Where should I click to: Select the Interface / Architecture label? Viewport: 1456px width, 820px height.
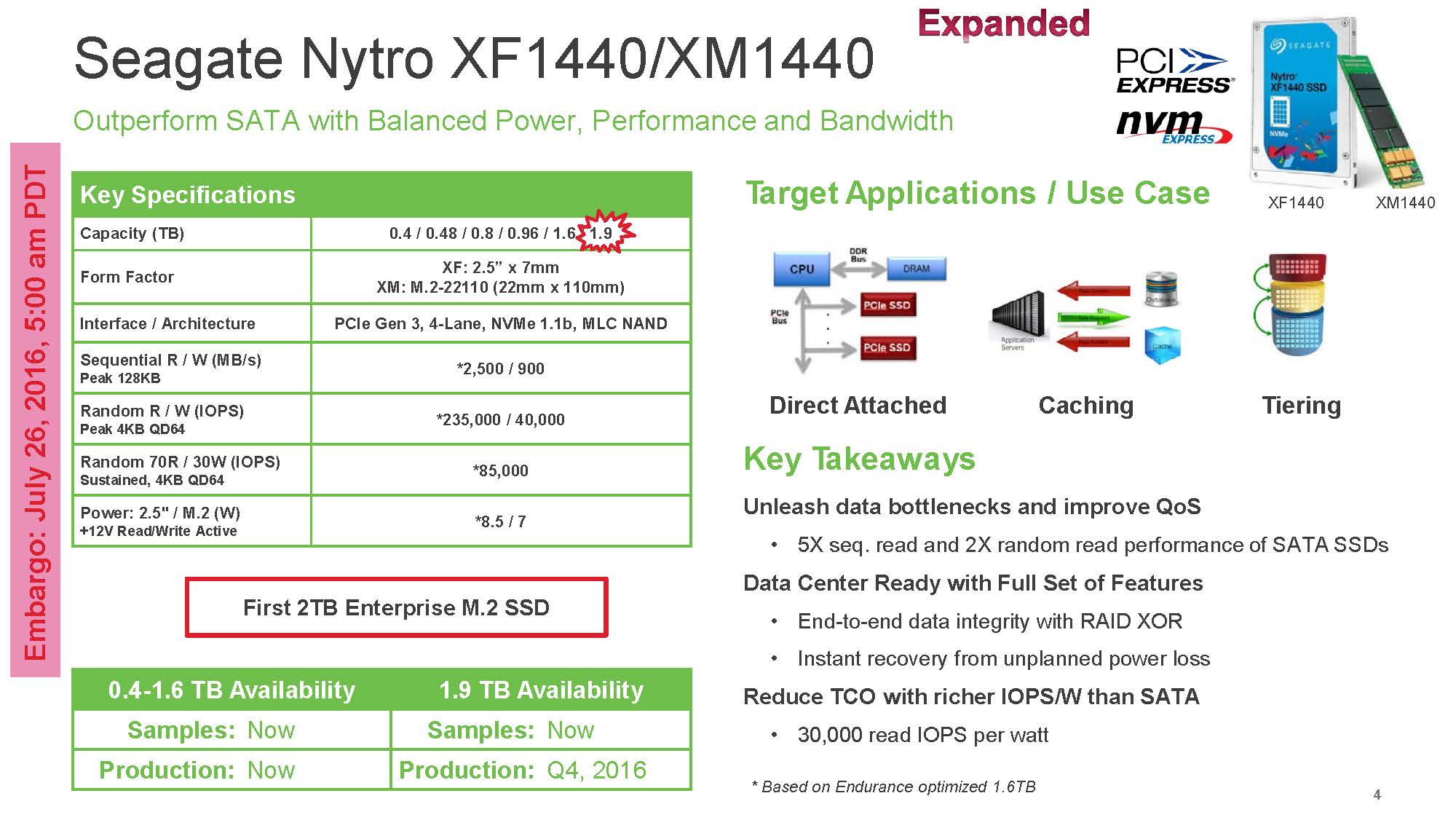coord(167,323)
